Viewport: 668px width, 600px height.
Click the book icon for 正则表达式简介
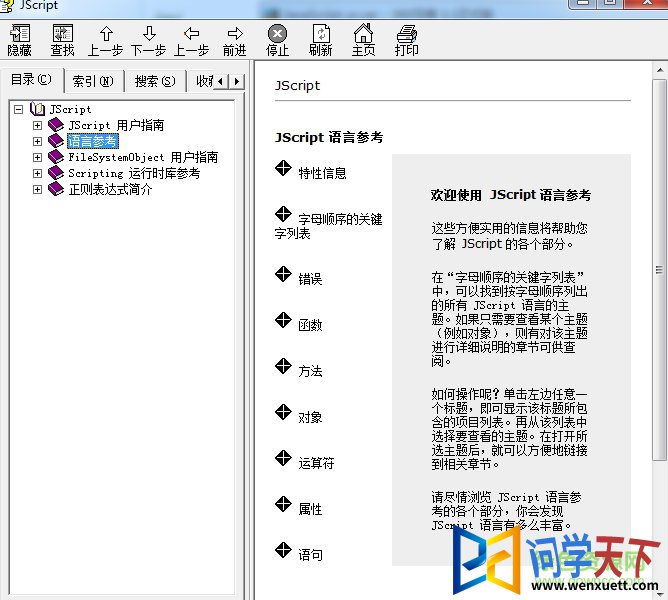coord(56,189)
